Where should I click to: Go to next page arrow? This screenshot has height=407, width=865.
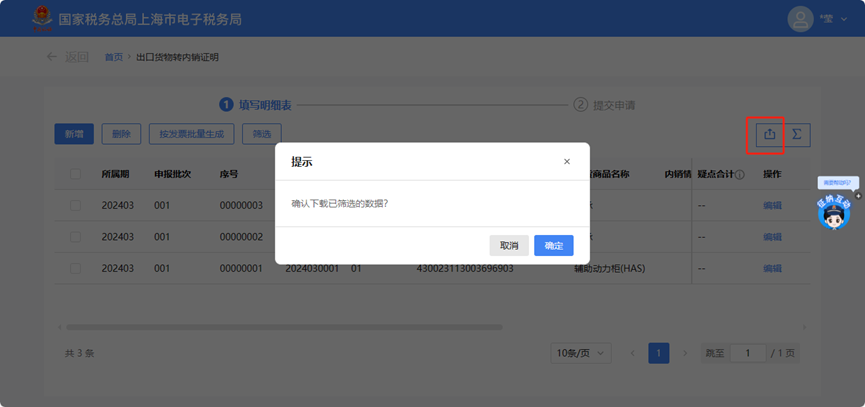click(685, 353)
